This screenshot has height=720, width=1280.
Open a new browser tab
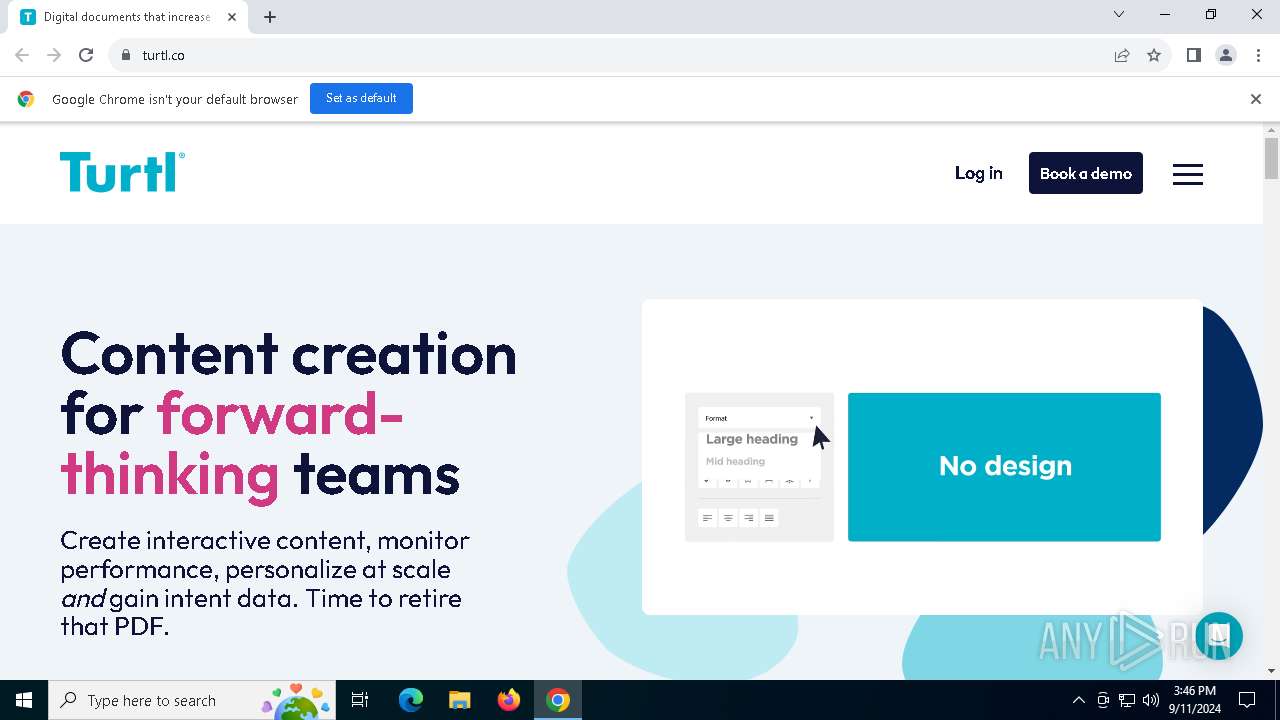(x=270, y=17)
